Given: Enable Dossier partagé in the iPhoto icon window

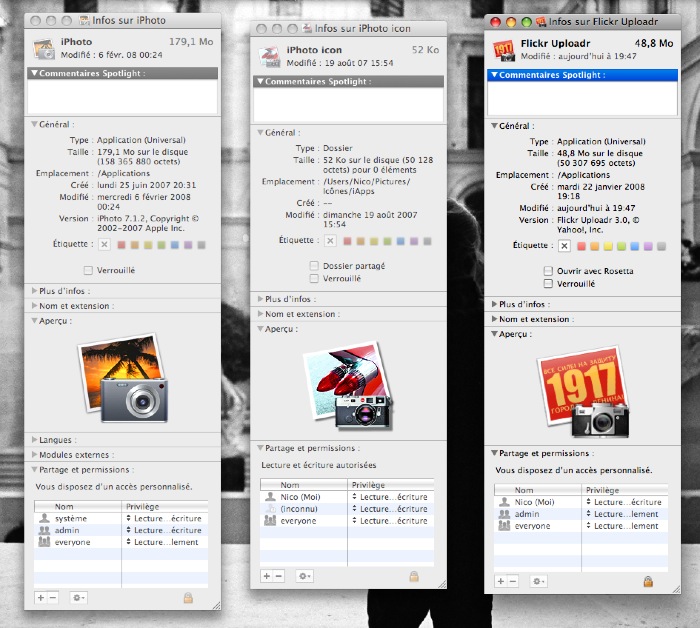Looking at the screenshot, I should click(x=314, y=266).
